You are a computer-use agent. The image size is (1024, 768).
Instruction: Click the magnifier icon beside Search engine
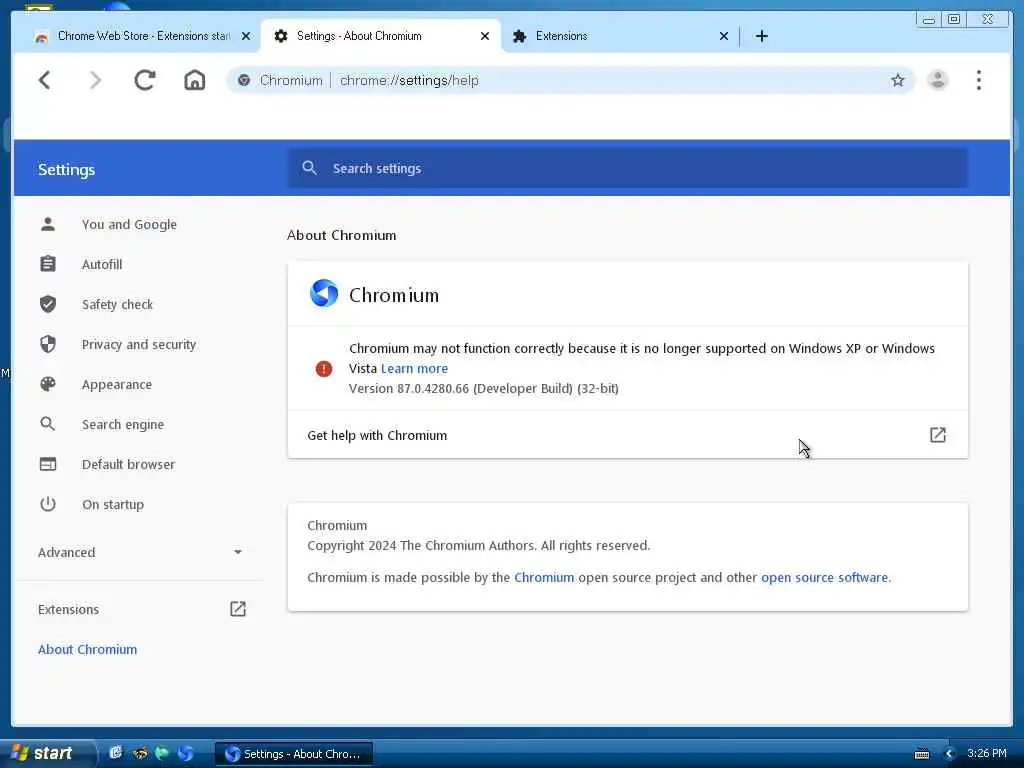[x=48, y=424]
